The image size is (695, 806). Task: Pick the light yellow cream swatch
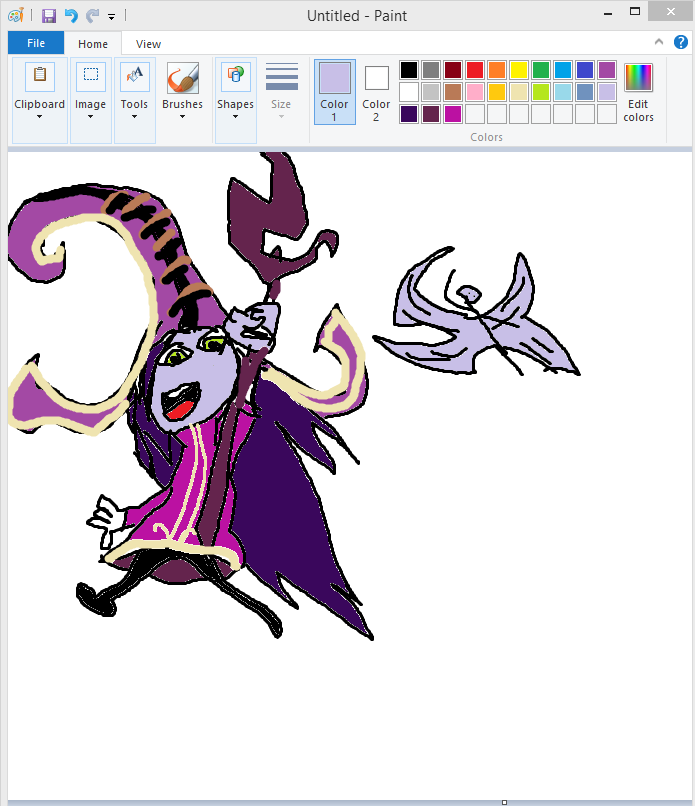pos(519,92)
